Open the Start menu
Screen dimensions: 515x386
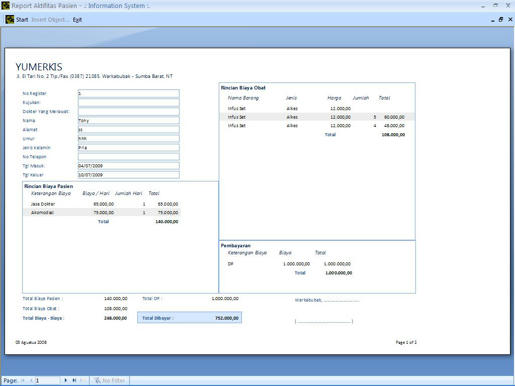point(22,20)
